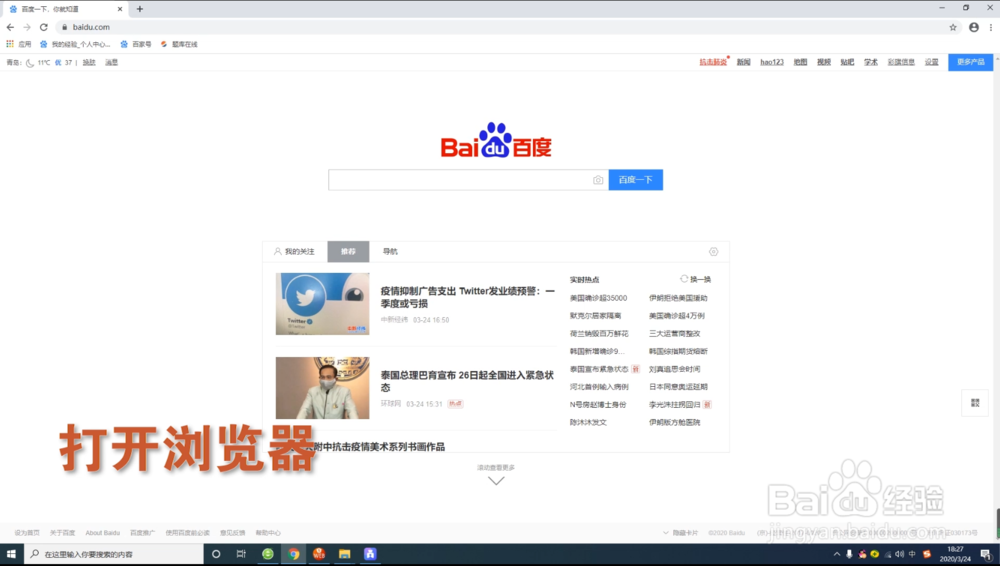
Task: Click the Windows taskbar search box
Action: [114, 554]
